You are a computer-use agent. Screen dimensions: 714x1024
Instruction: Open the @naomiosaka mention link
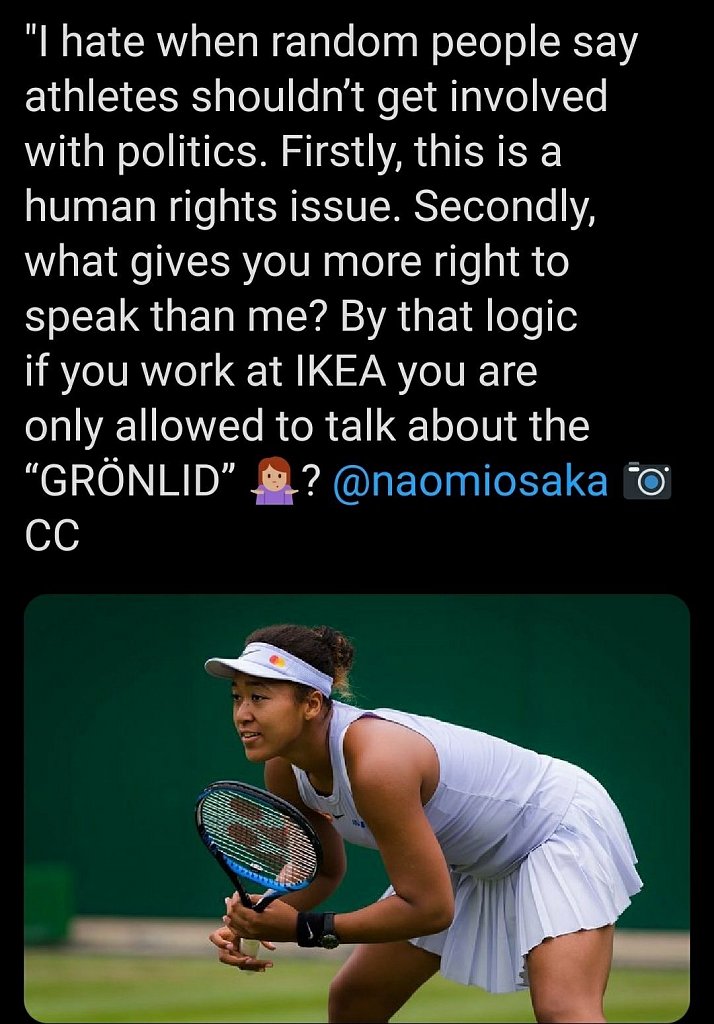tap(469, 482)
